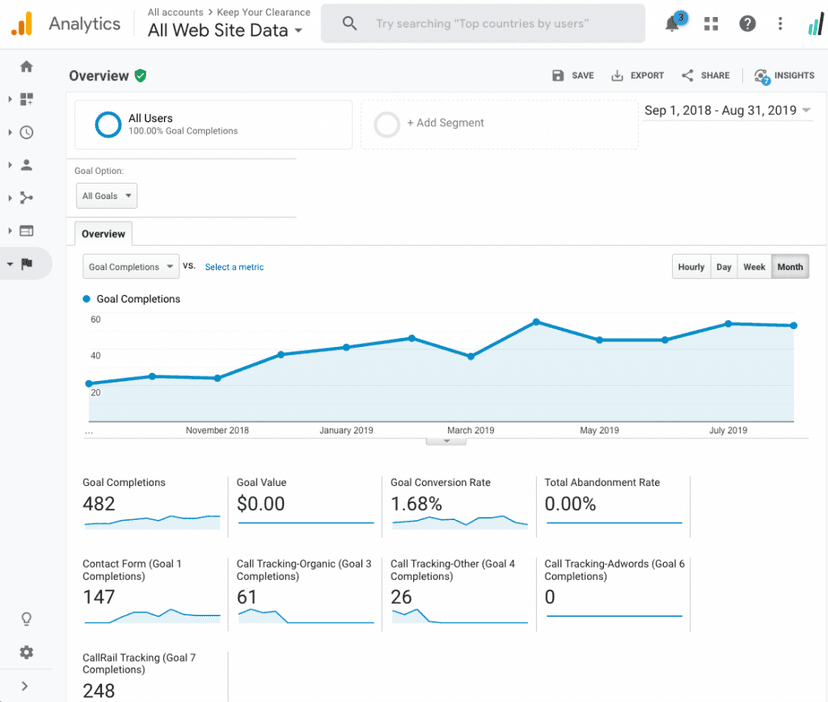Image resolution: width=828 pixels, height=702 pixels.
Task: Open the apps grid icon
Action: point(711,24)
